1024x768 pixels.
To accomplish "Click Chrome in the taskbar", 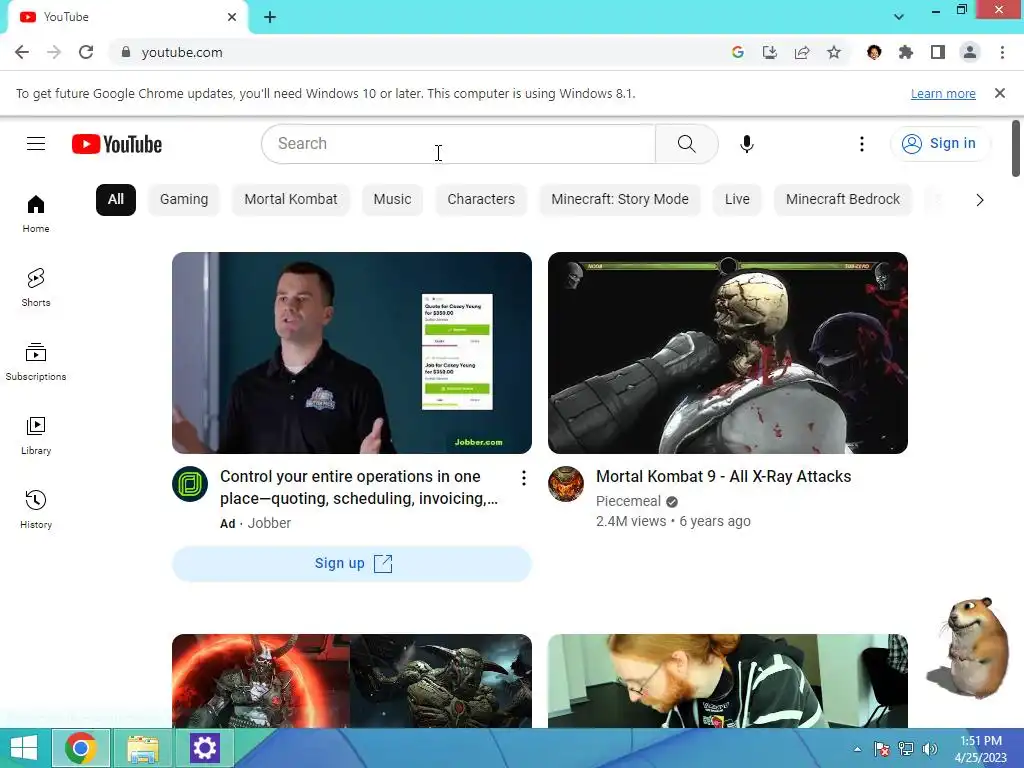I will tap(81, 748).
